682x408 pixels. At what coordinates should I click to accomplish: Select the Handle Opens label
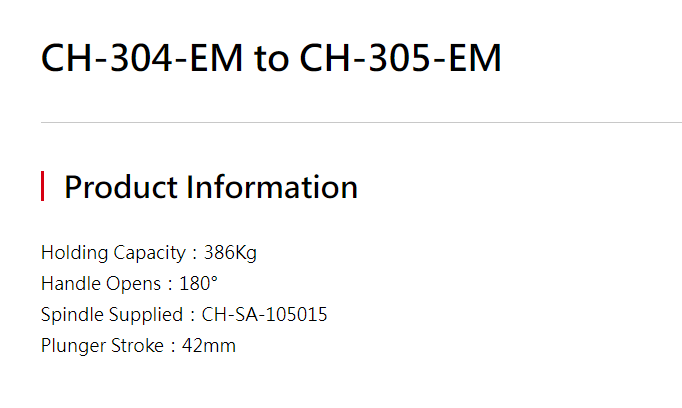click(101, 284)
